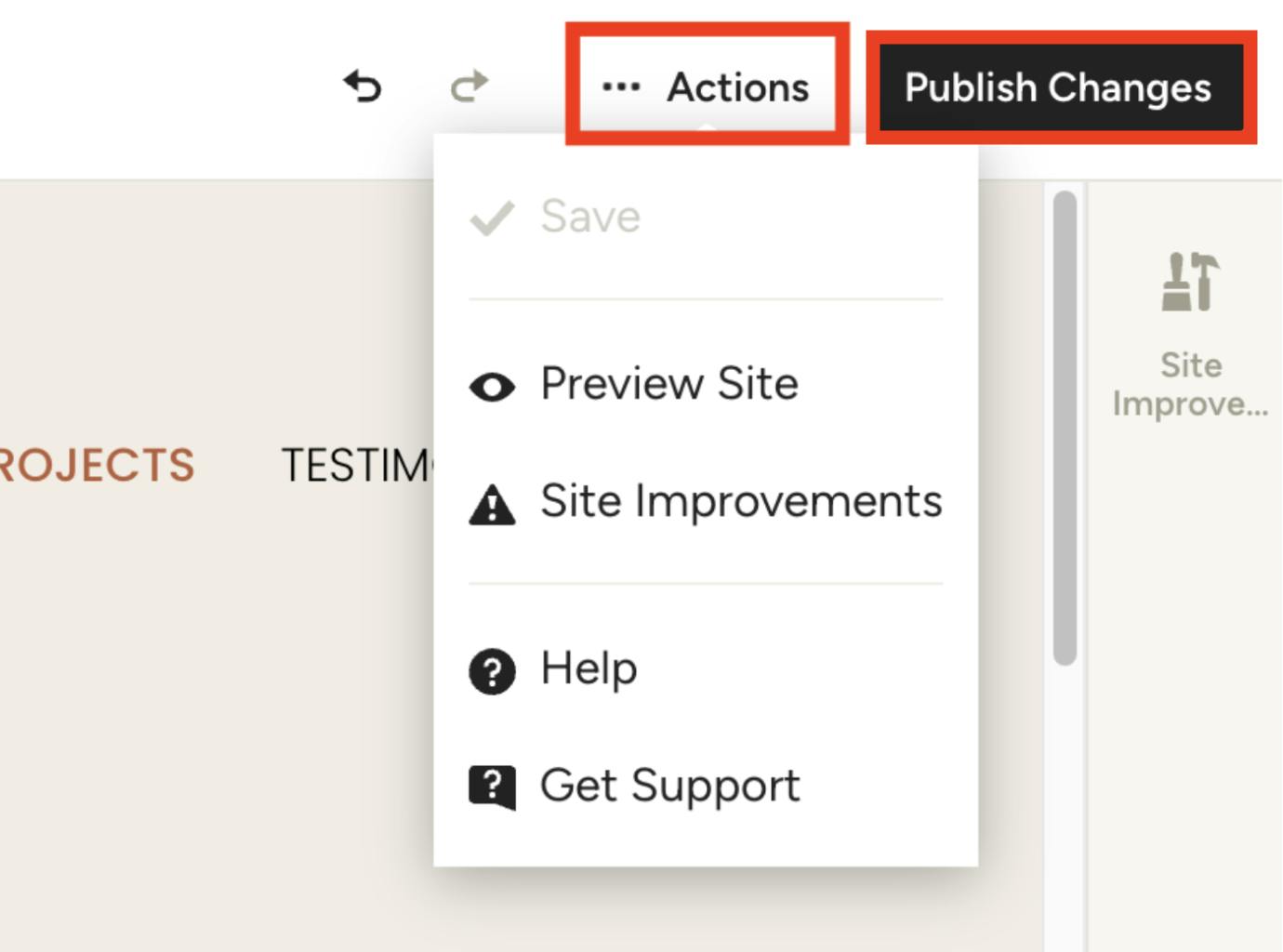Click the checkmark icon next to Save
This screenshot has width=1283, height=952.
point(492,218)
